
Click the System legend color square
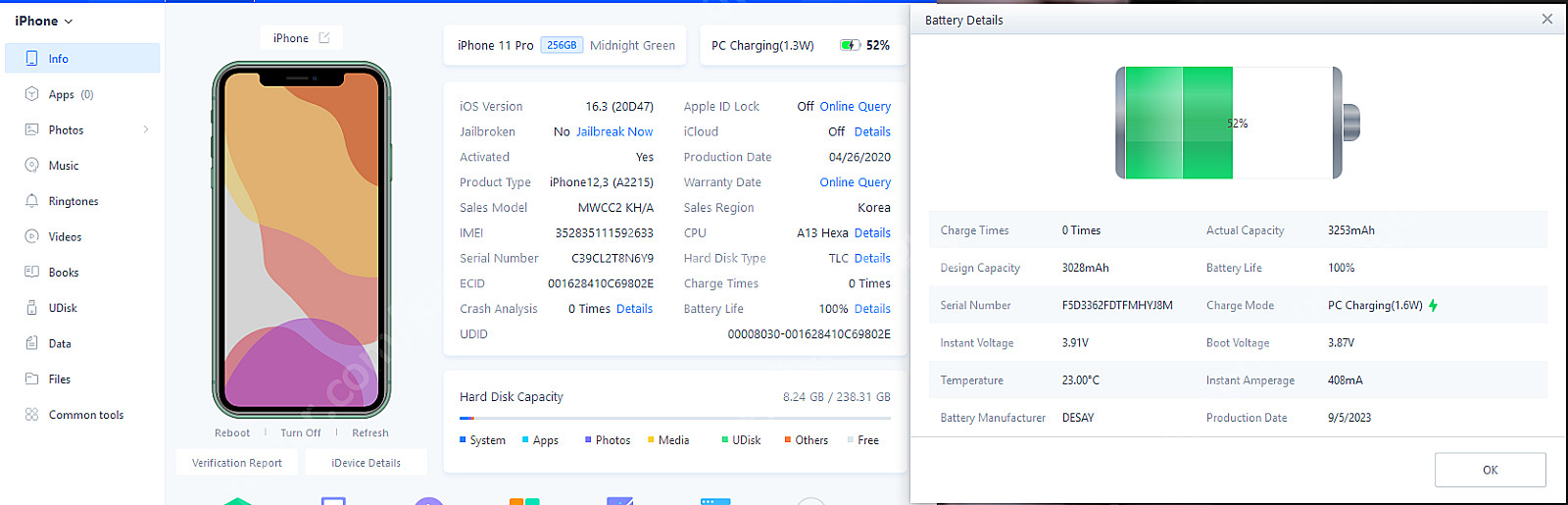pos(463,439)
